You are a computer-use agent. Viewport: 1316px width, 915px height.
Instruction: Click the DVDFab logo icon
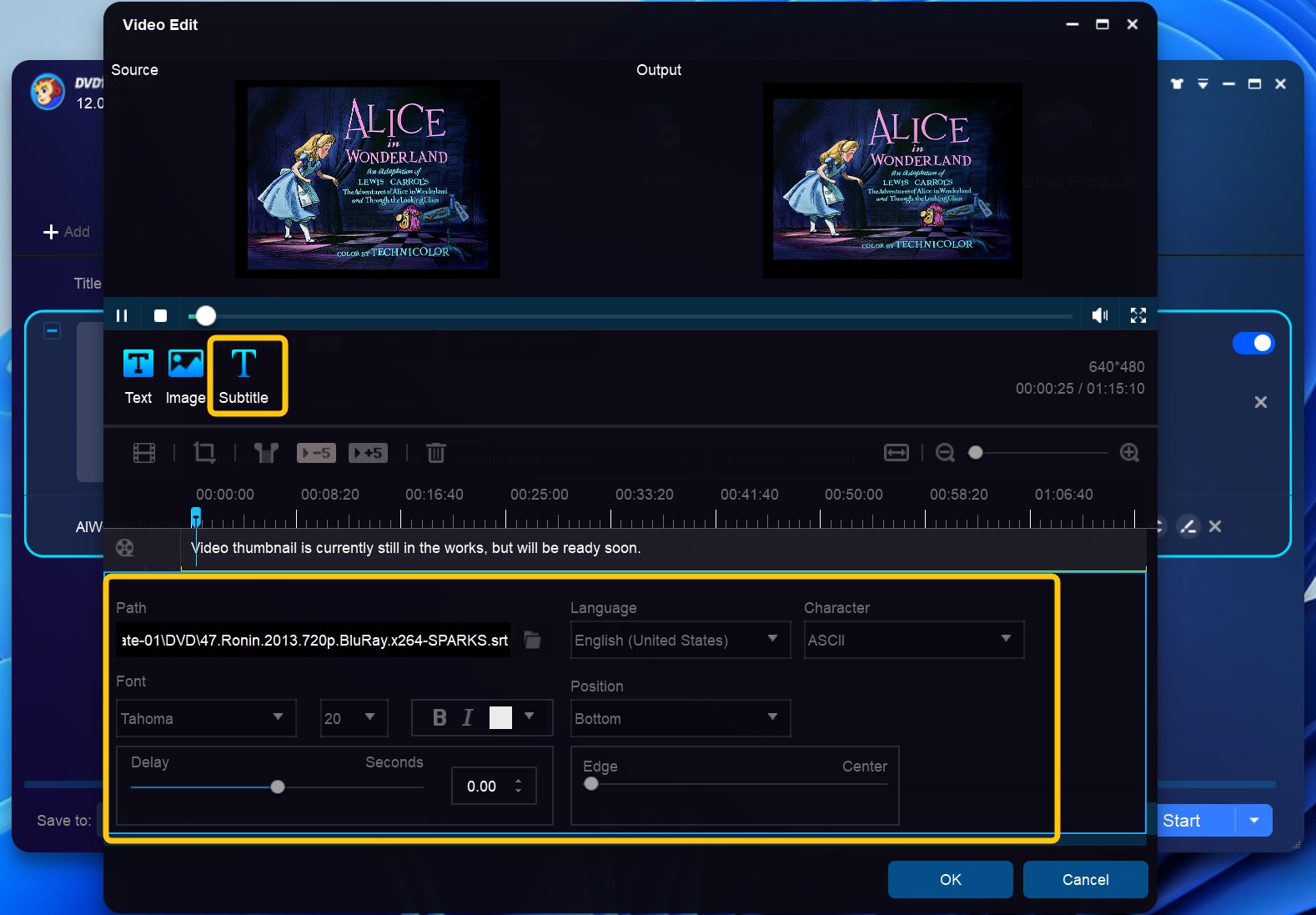pos(48,92)
